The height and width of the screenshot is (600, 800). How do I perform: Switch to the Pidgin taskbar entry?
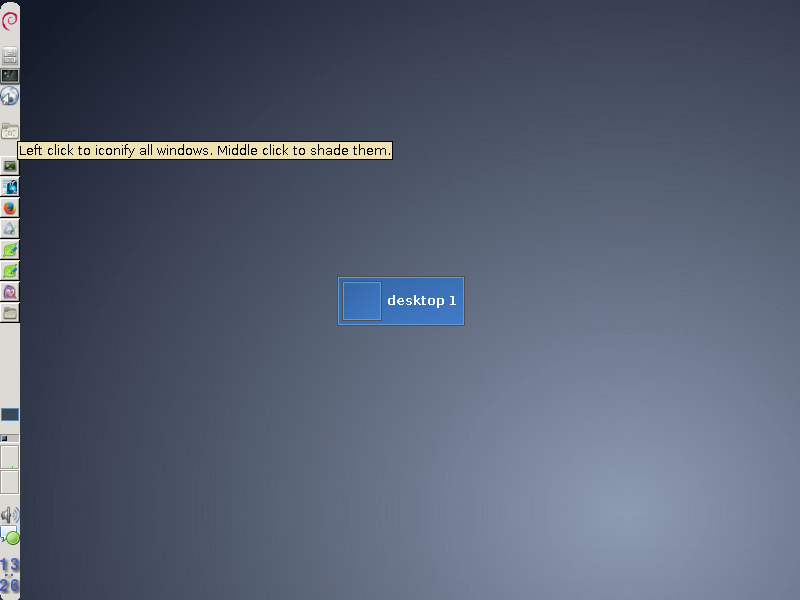(x=10, y=292)
